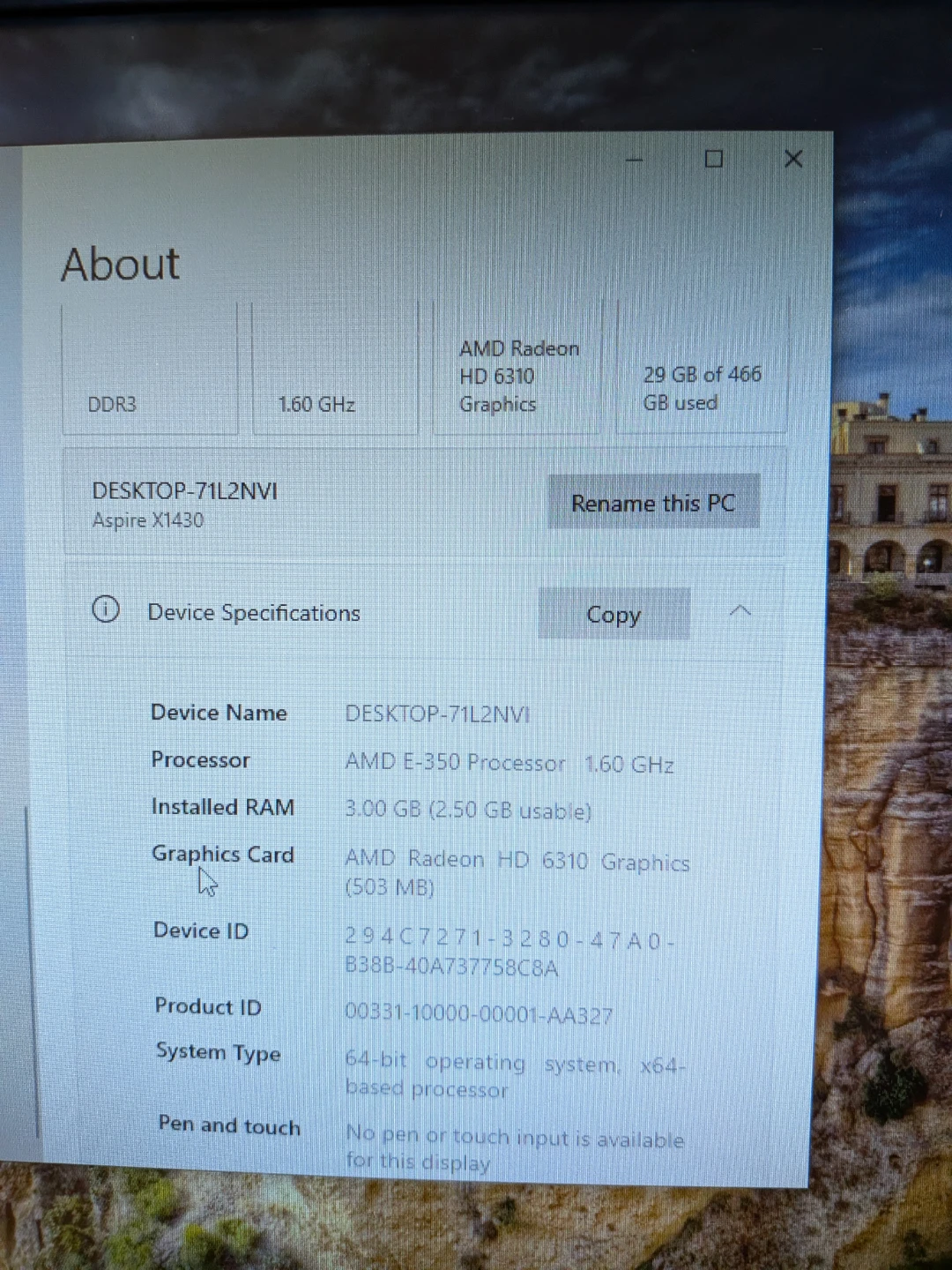Collapse the Device Specifications section chevron

click(x=740, y=611)
